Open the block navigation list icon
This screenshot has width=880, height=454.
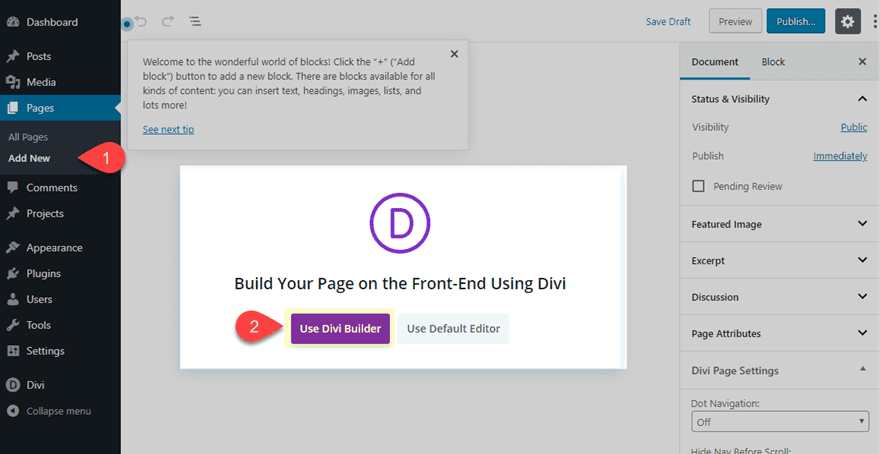195,22
